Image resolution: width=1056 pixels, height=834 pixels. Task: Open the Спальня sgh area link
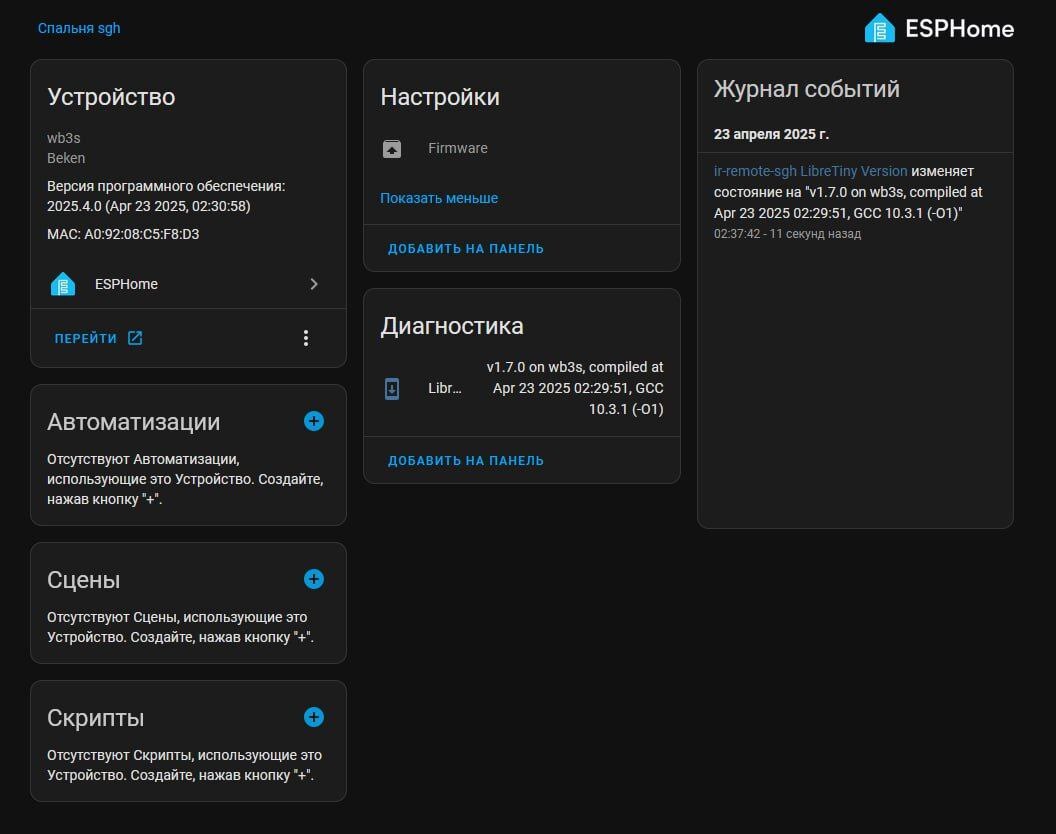point(79,28)
